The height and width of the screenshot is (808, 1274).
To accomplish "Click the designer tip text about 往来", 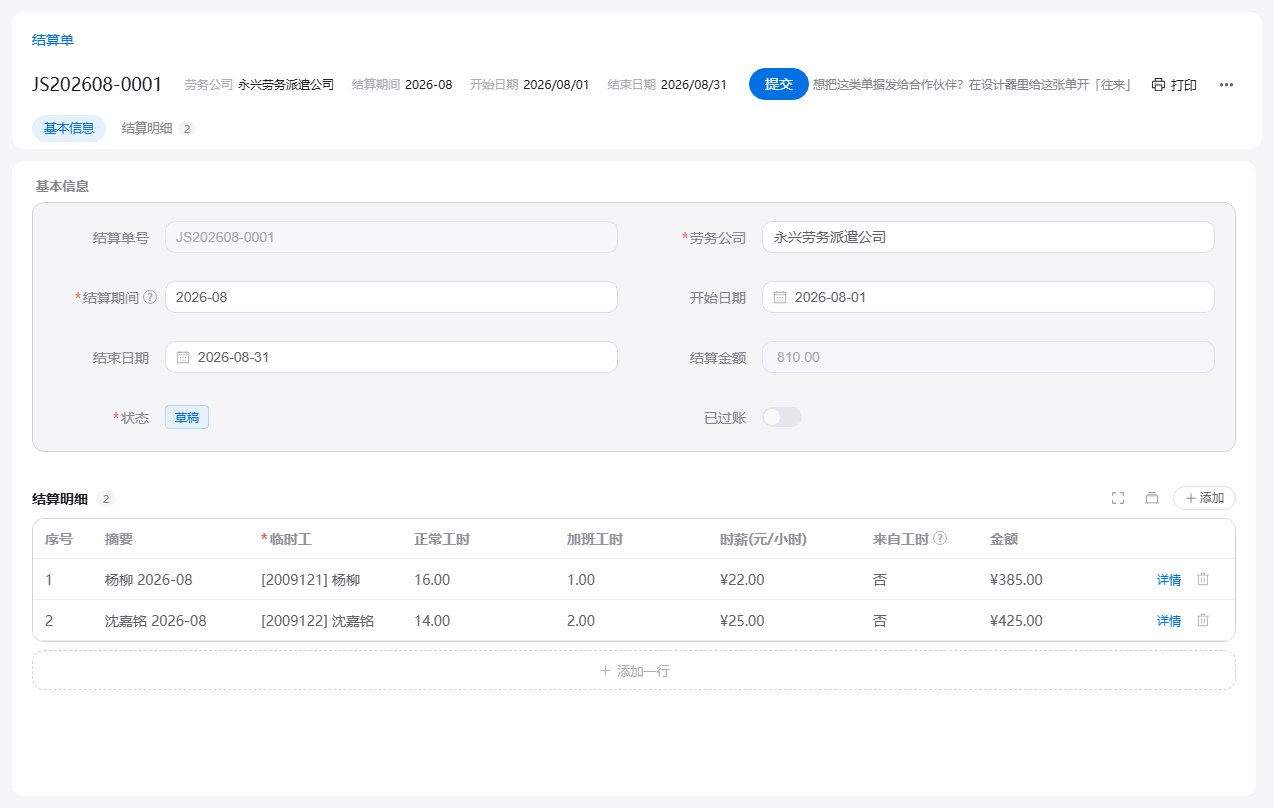I will [972, 85].
